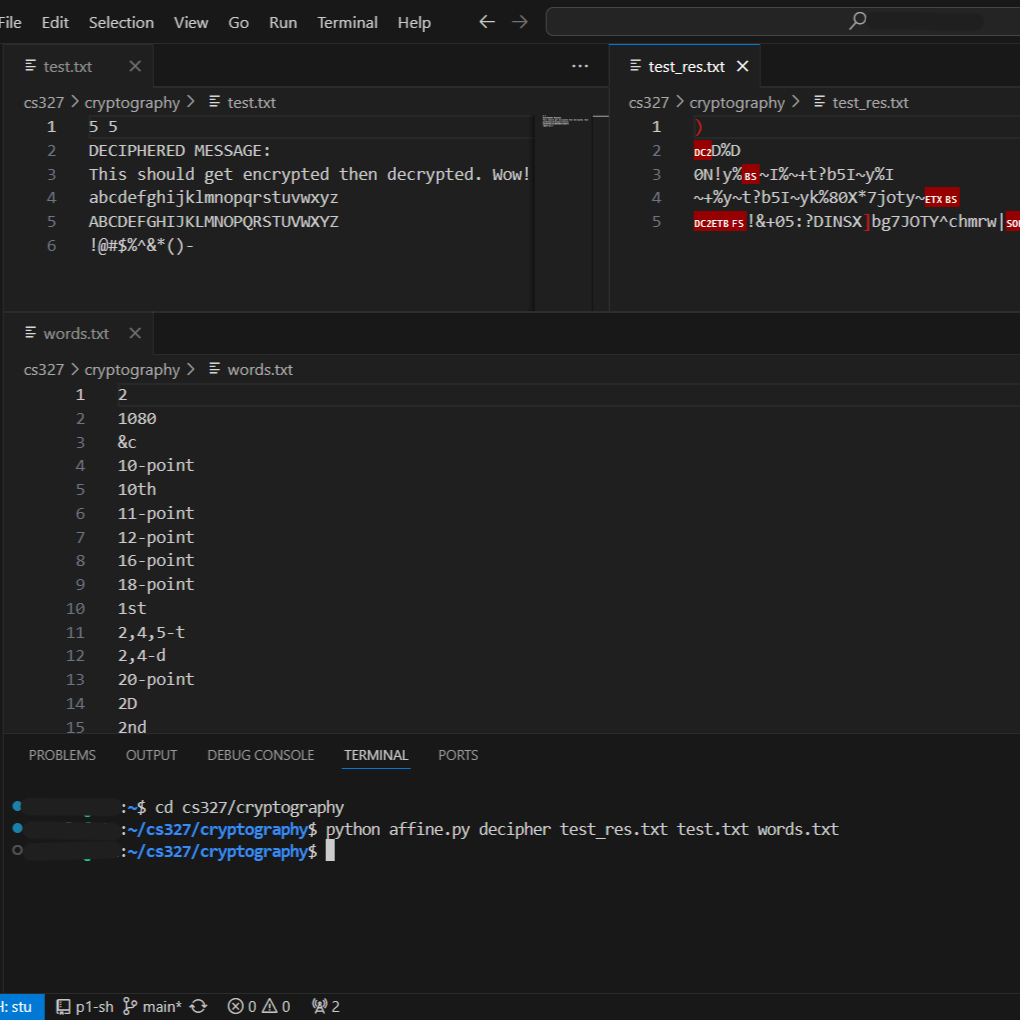The width and height of the screenshot is (1020, 1020).
Task: Click the python affine.py decipher command line
Action: point(582,829)
